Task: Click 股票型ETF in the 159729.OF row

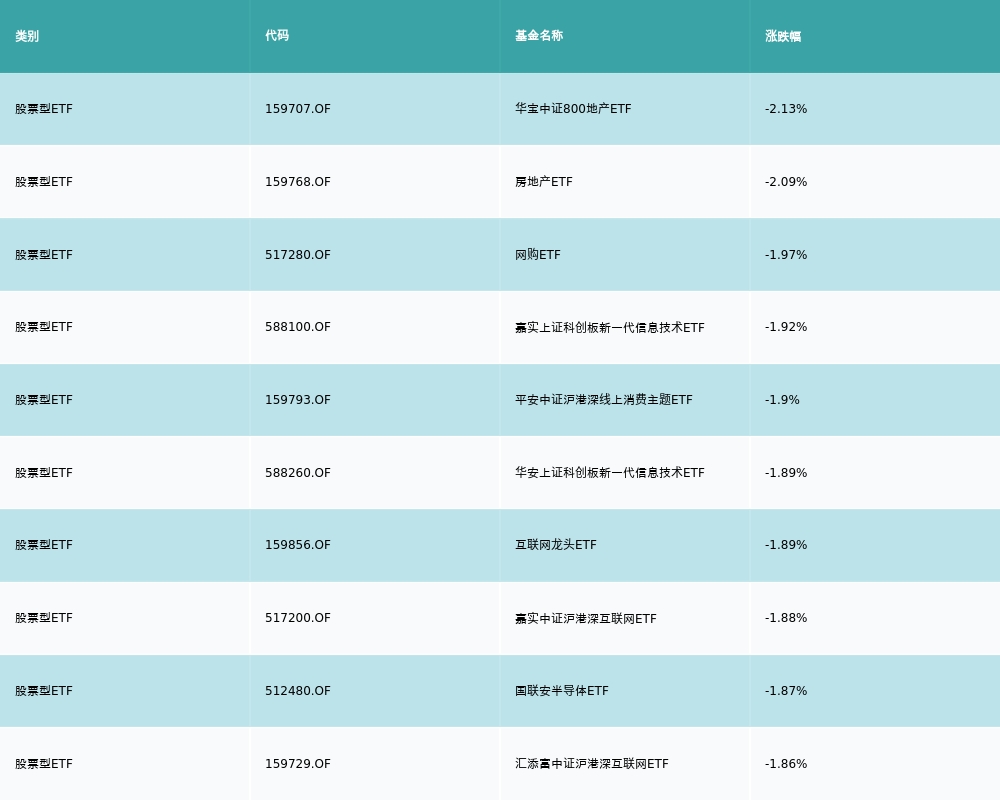Action: point(44,764)
